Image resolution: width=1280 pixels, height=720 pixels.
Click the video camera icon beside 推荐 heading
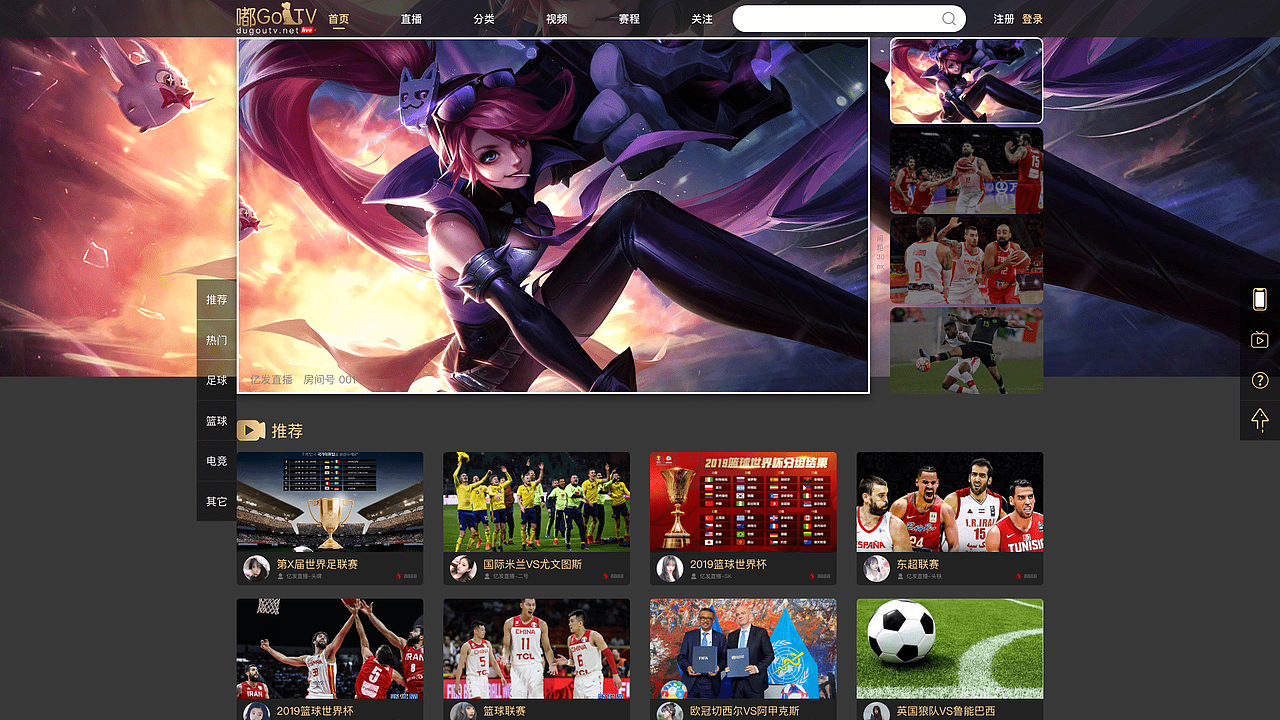pyautogui.click(x=251, y=430)
